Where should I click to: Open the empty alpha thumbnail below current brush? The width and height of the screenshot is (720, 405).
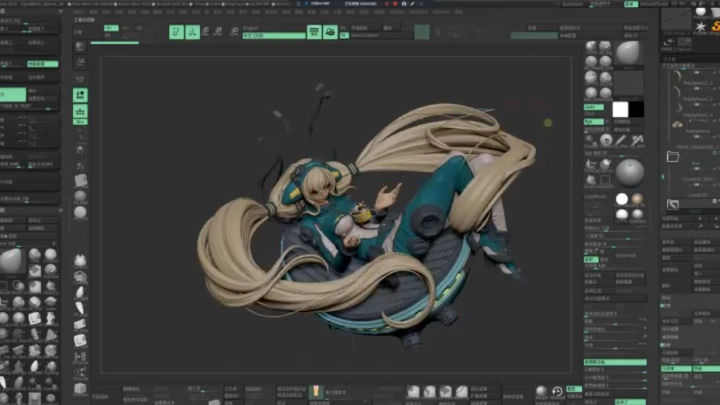[x=628, y=83]
